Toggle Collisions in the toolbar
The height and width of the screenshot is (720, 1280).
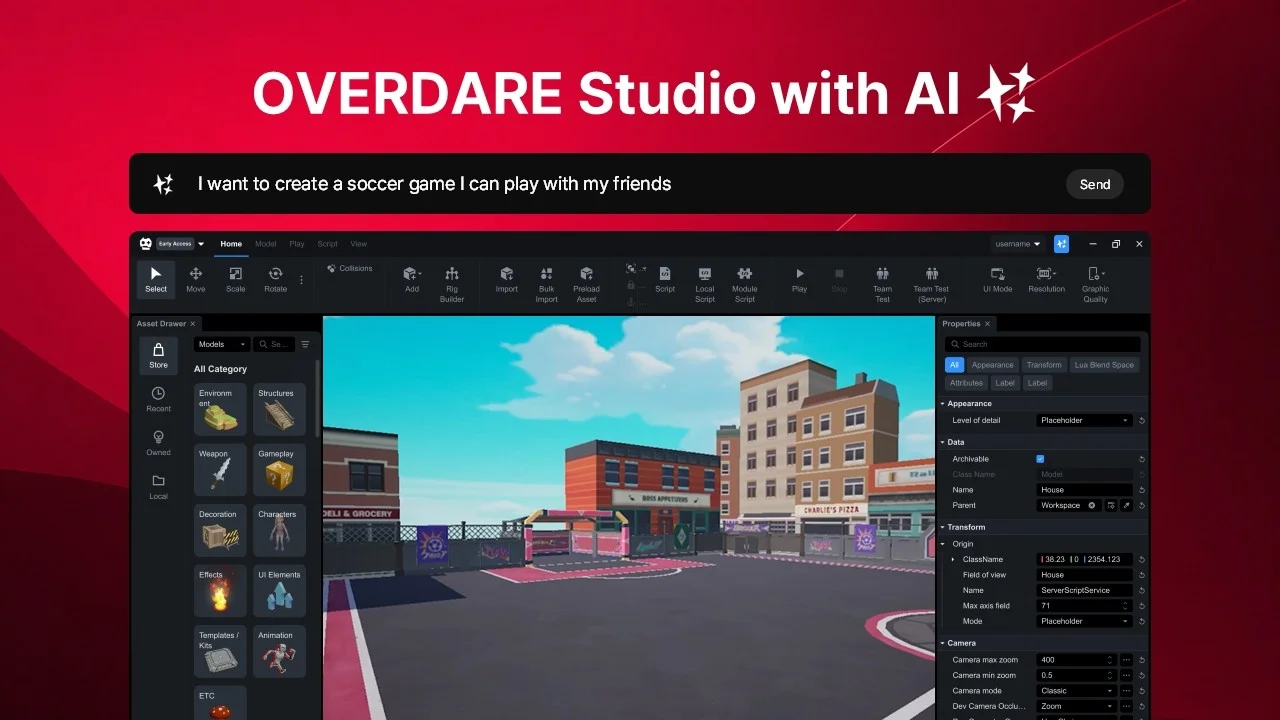(350, 268)
